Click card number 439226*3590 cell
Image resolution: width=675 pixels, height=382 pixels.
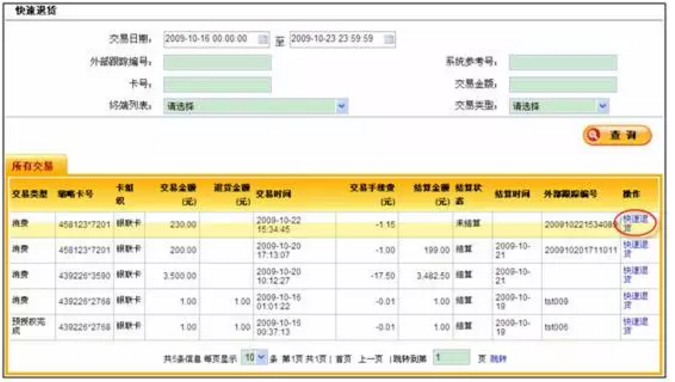coord(84,276)
